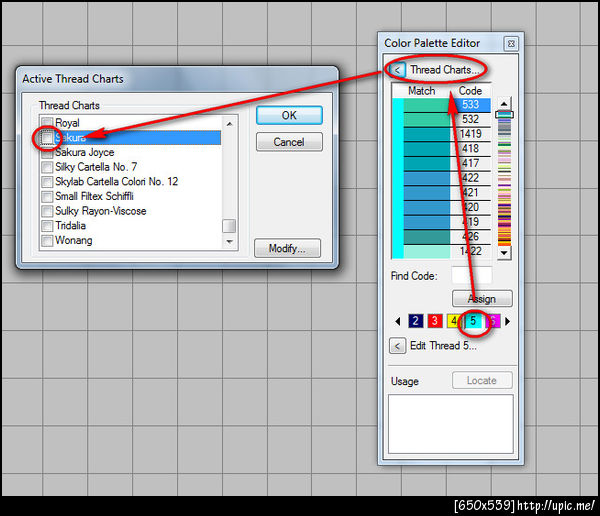The width and height of the screenshot is (600, 516).
Task: Click the Assign button
Action: coord(482,298)
